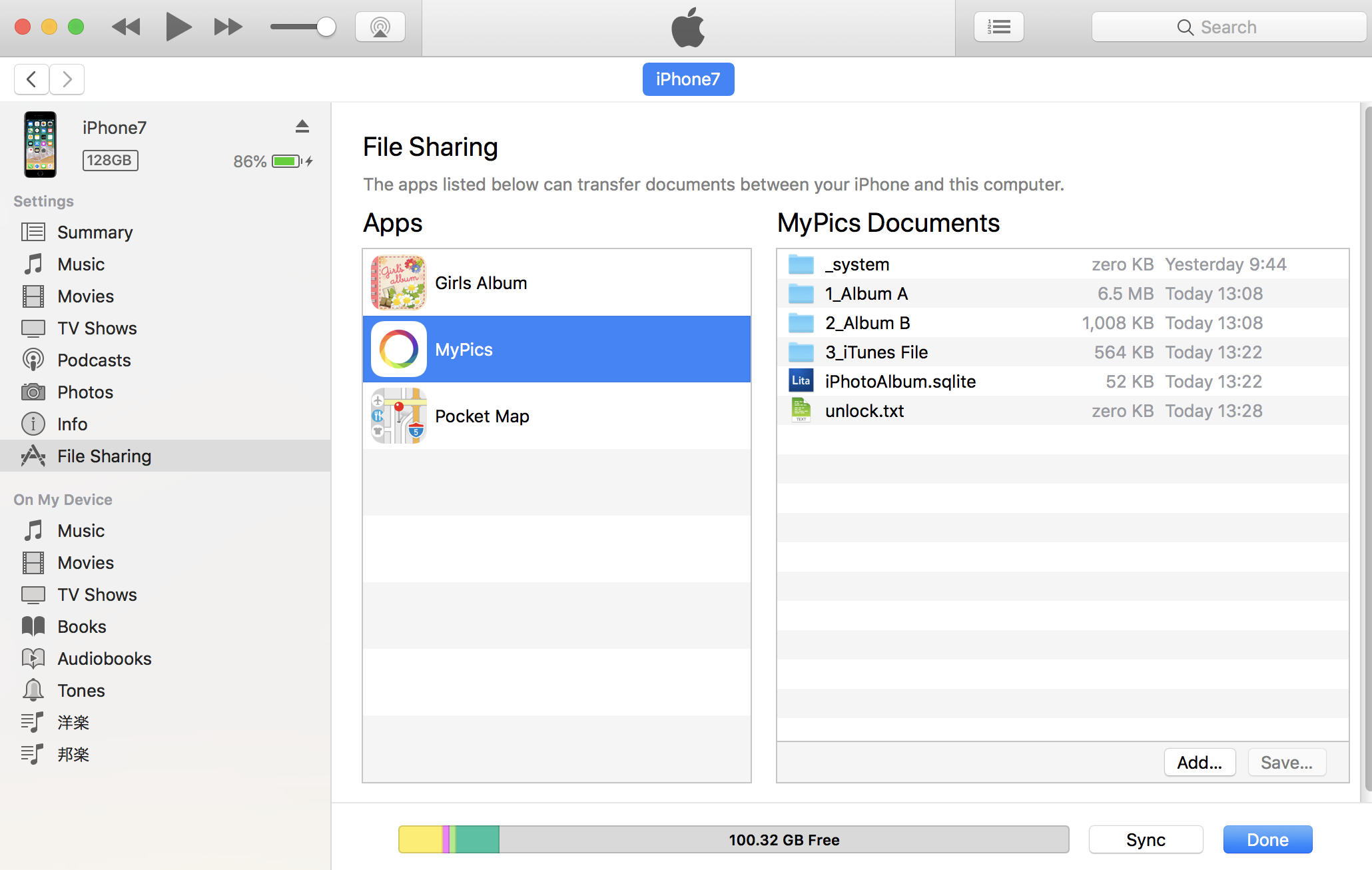Select the Pocket Map app icon
Viewport: 1372px width, 870px height.
click(x=398, y=416)
